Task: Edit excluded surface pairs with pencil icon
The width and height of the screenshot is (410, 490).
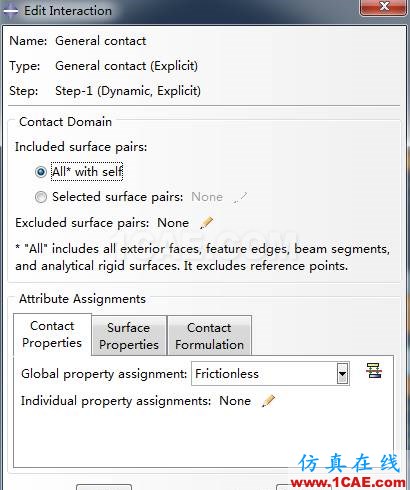Action: pos(207,222)
